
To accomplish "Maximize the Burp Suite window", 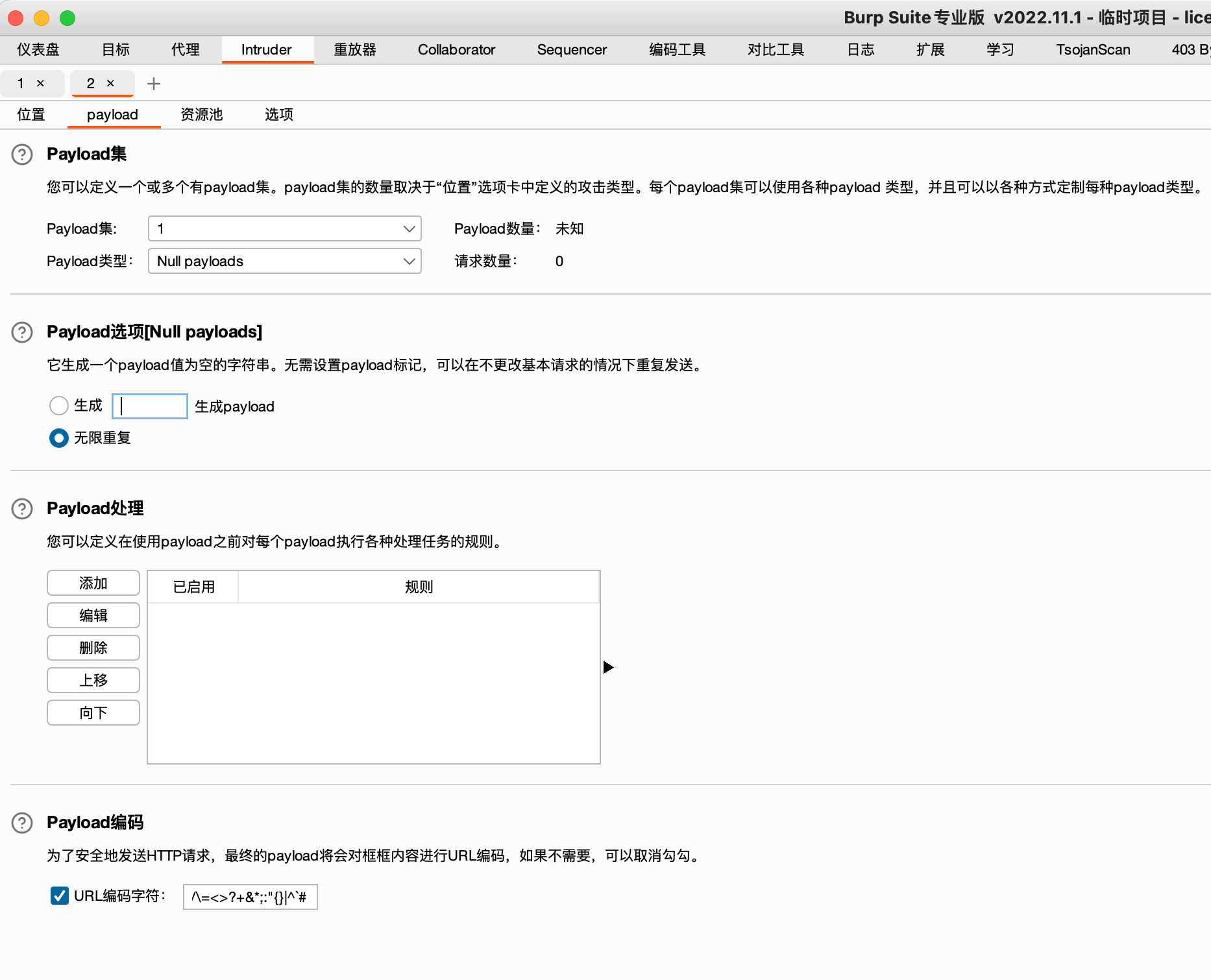I will (x=67, y=18).
